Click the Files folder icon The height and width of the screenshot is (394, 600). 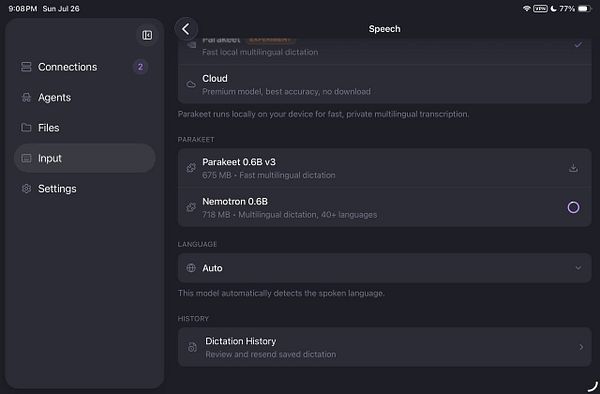[26, 127]
